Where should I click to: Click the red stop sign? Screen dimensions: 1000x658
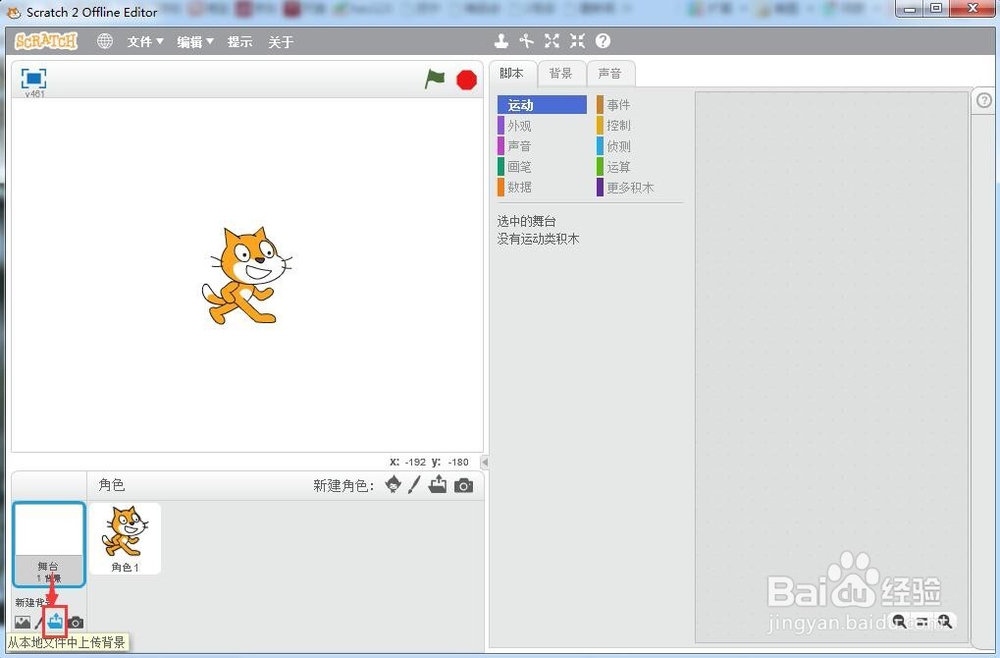[467, 80]
